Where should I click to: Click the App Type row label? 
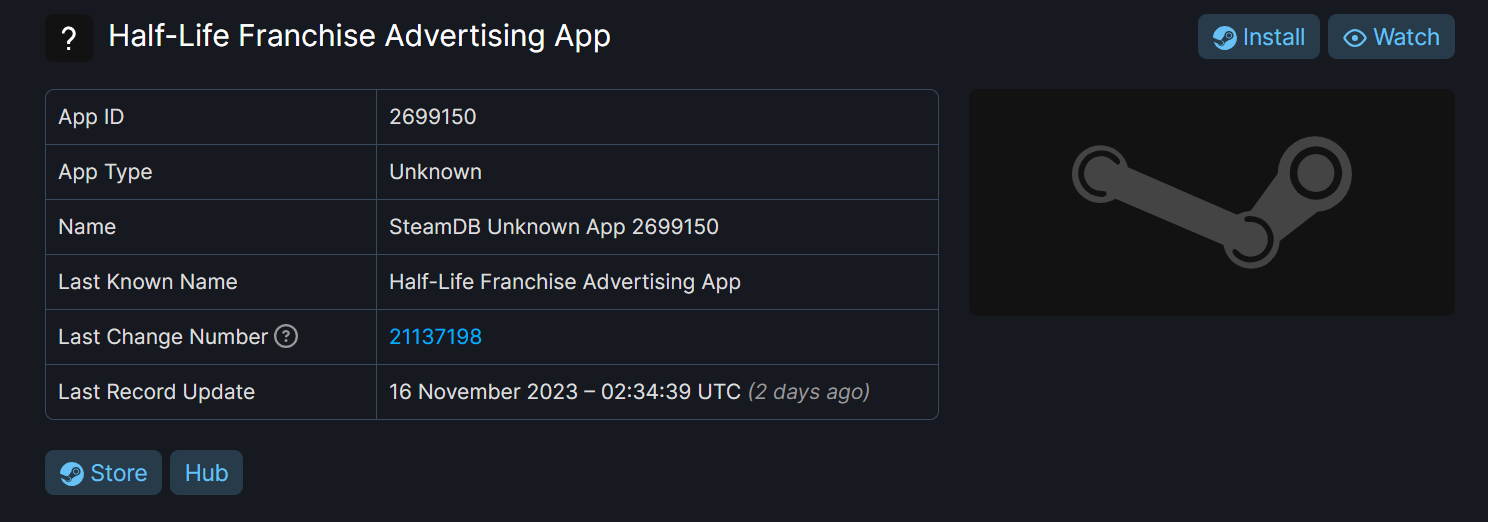[x=105, y=172]
